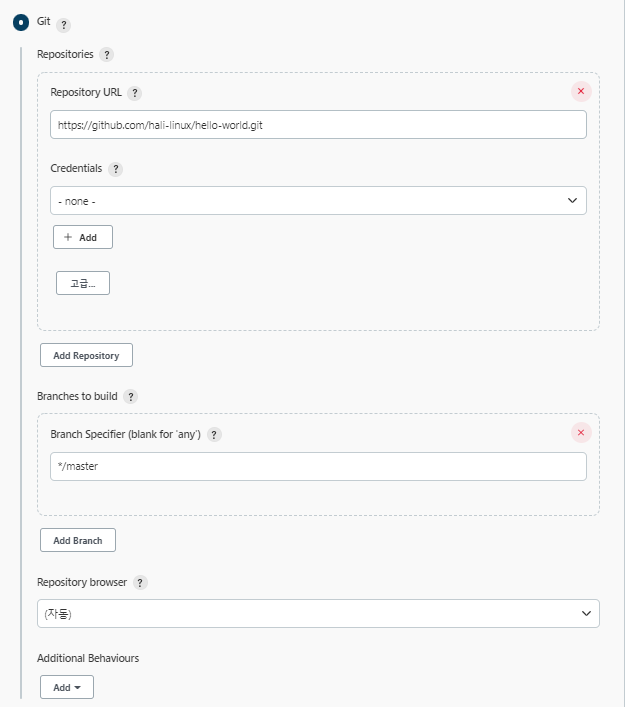The image size is (626, 707).
Task: Show help for Branches to build
Action: (x=130, y=397)
